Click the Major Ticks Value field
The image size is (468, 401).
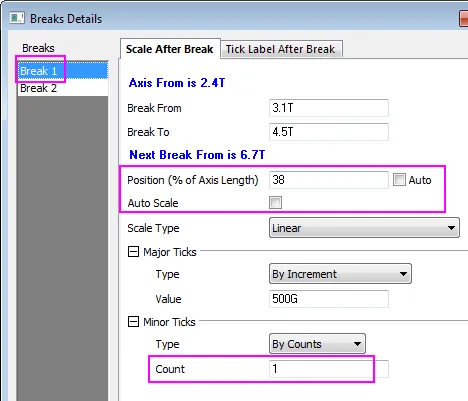(329, 299)
